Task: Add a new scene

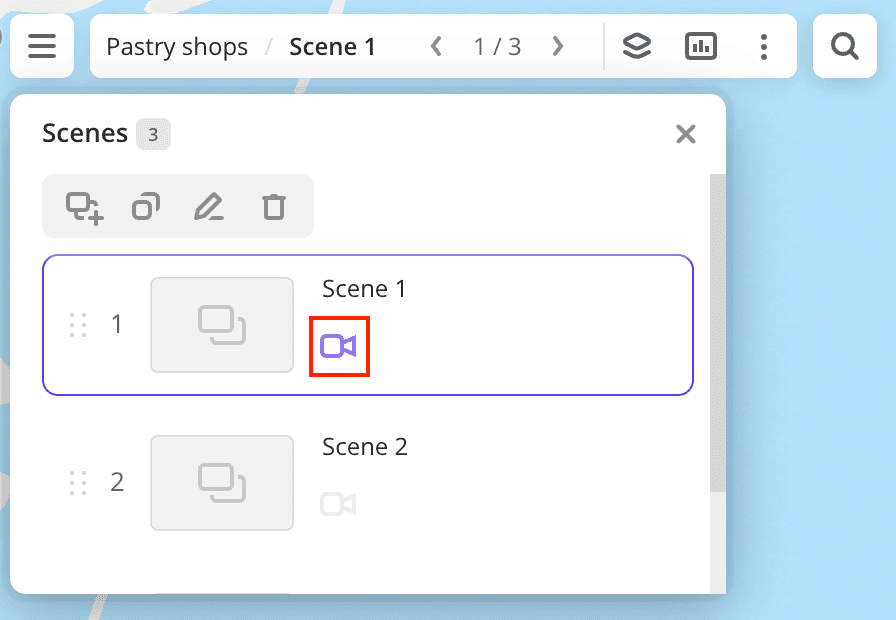Action: [84, 207]
